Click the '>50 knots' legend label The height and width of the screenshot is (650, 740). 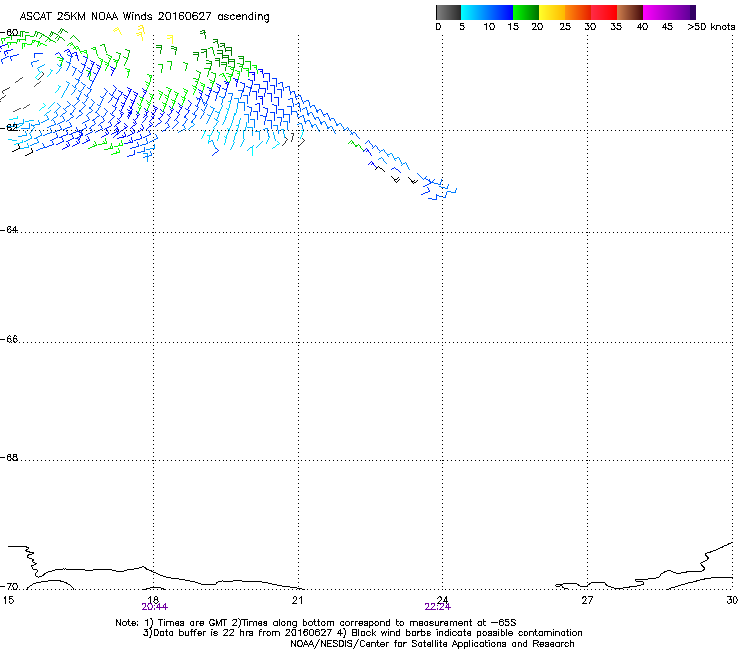click(711, 27)
